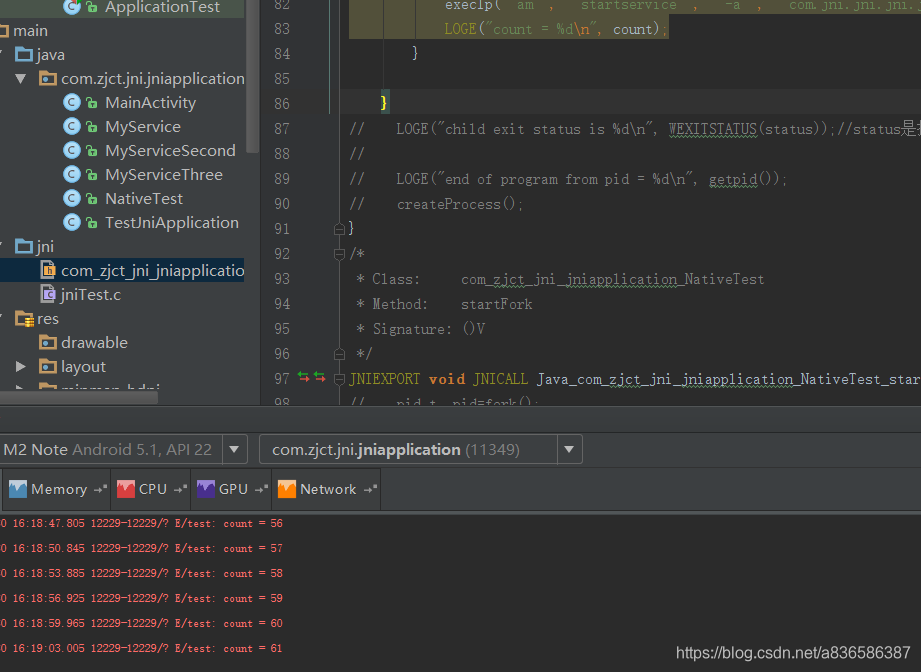Select the main folder
The height and width of the screenshot is (672, 921).
(x=31, y=31)
